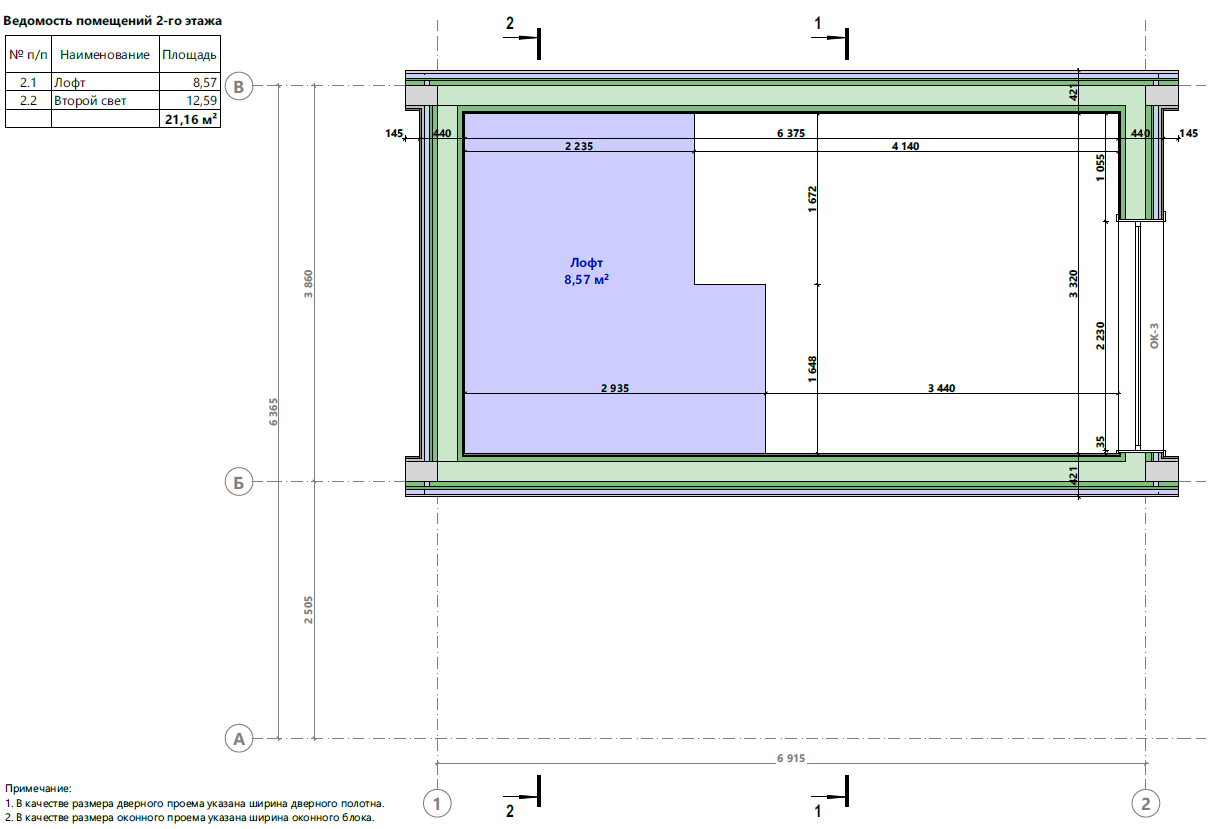Click grid axis bubble А
1211x829 pixels.
click(238, 739)
